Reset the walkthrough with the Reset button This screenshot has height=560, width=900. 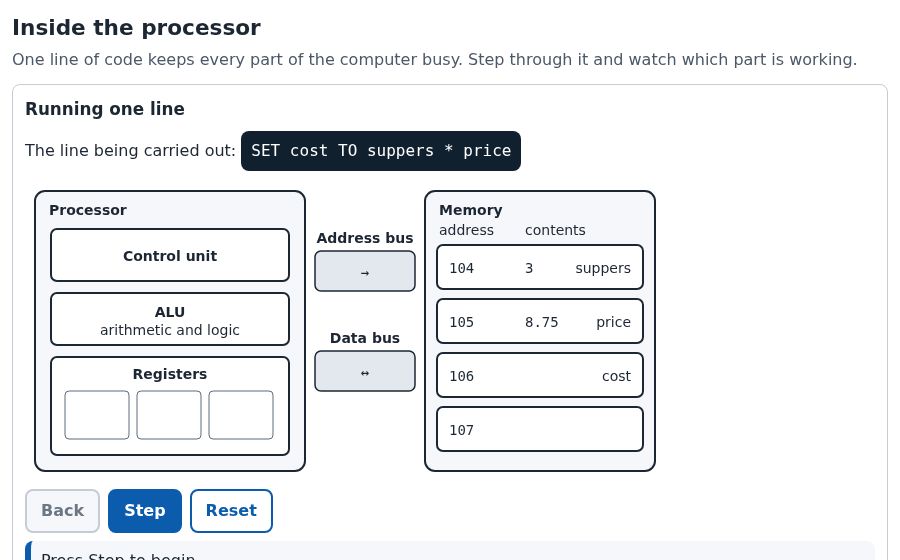coord(231,511)
